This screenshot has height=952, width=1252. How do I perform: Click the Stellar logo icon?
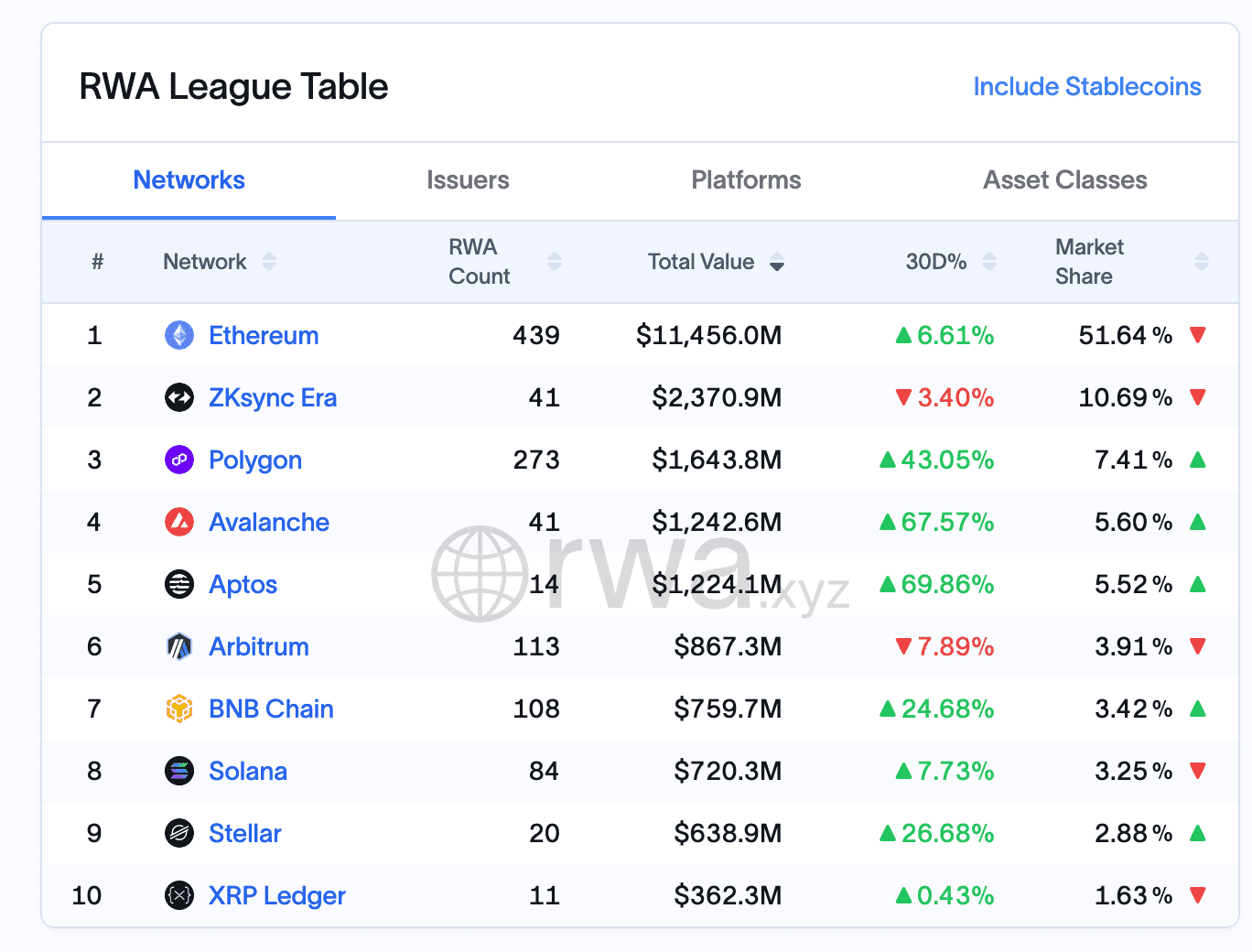[x=179, y=833]
